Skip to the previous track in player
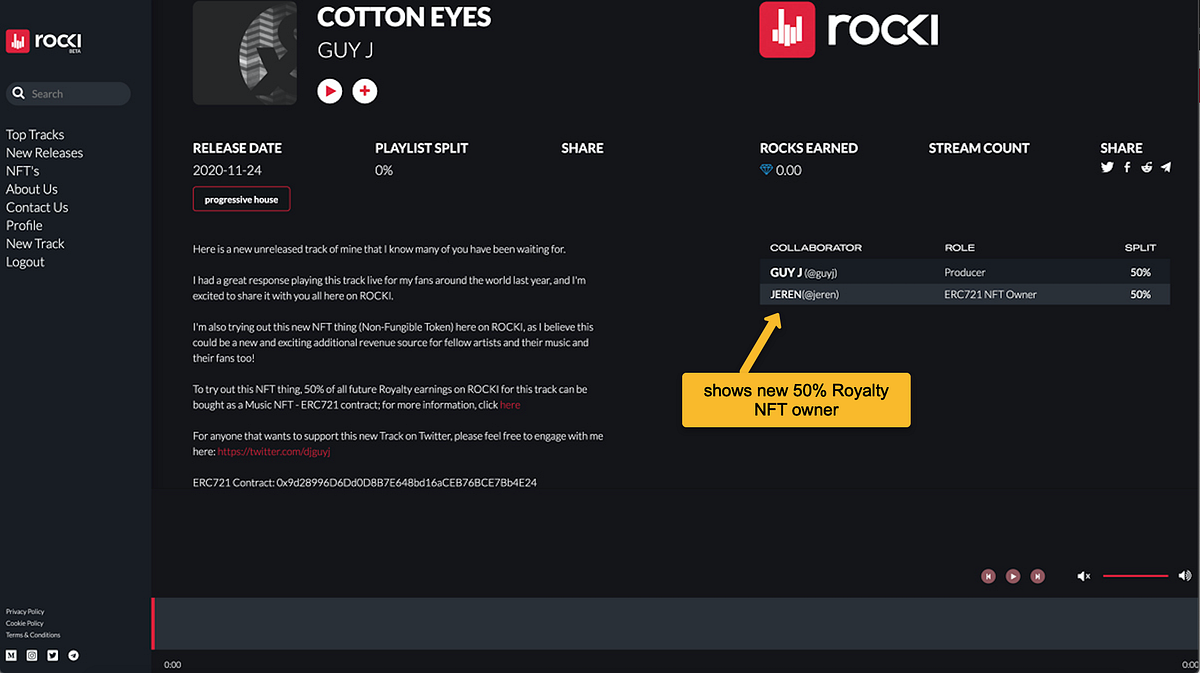This screenshot has height=673, width=1200. click(x=988, y=576)
